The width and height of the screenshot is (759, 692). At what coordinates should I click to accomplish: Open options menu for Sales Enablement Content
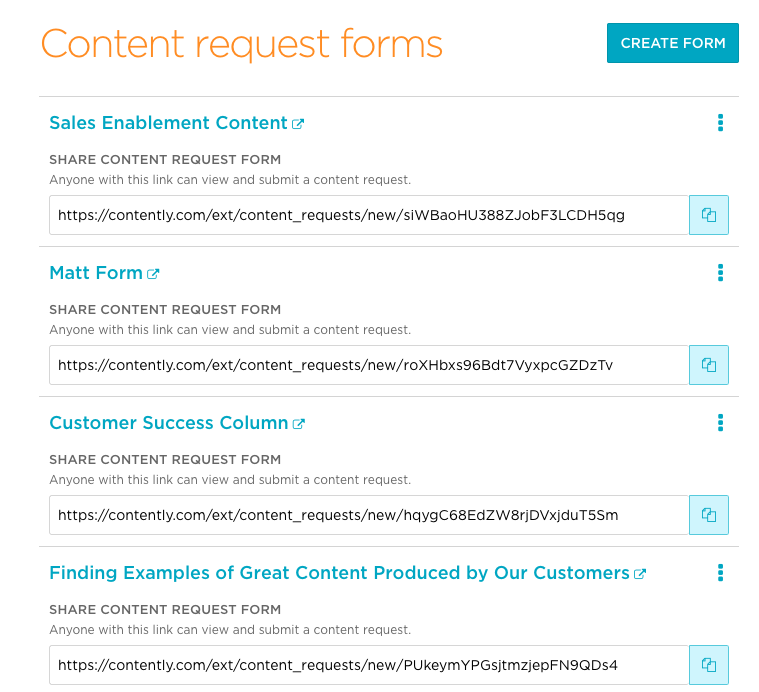tap(720, 123)
